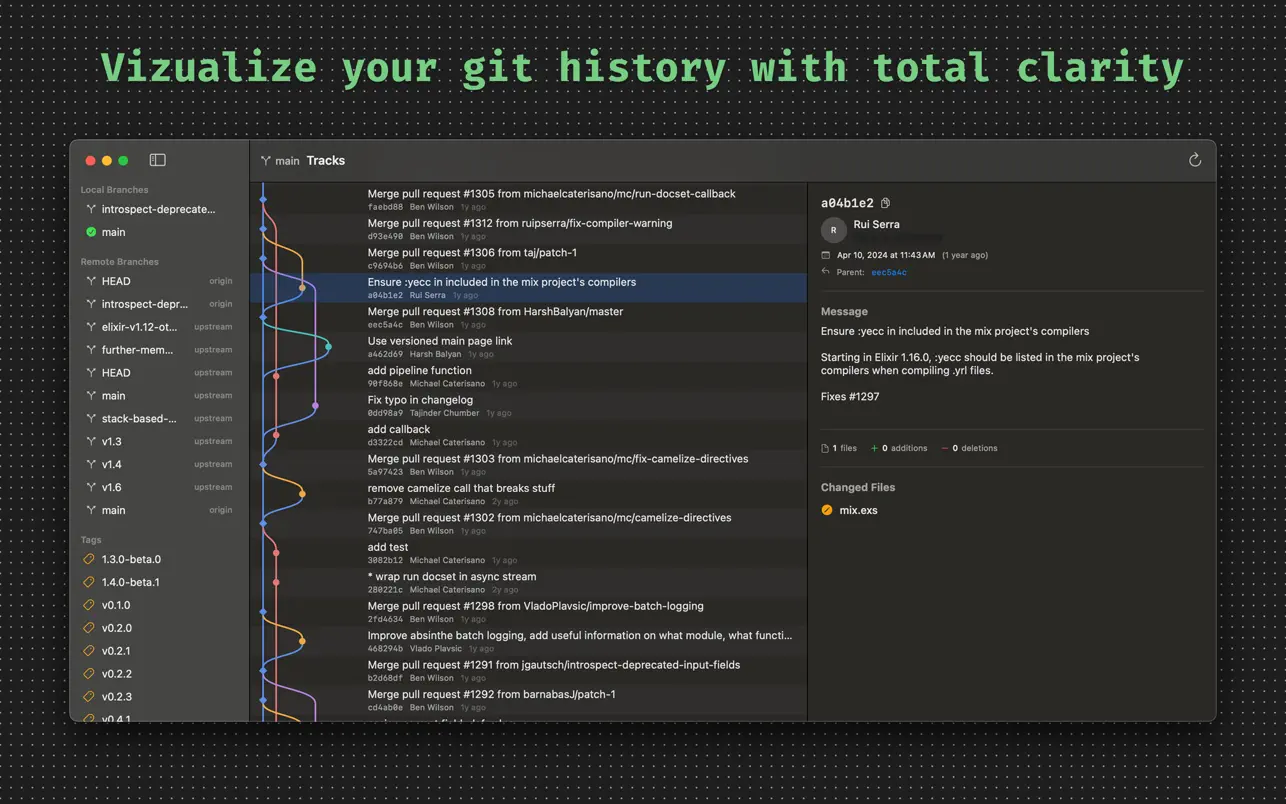Copy commit hash a04b1e2 using clipboard icon

(886, 203)
